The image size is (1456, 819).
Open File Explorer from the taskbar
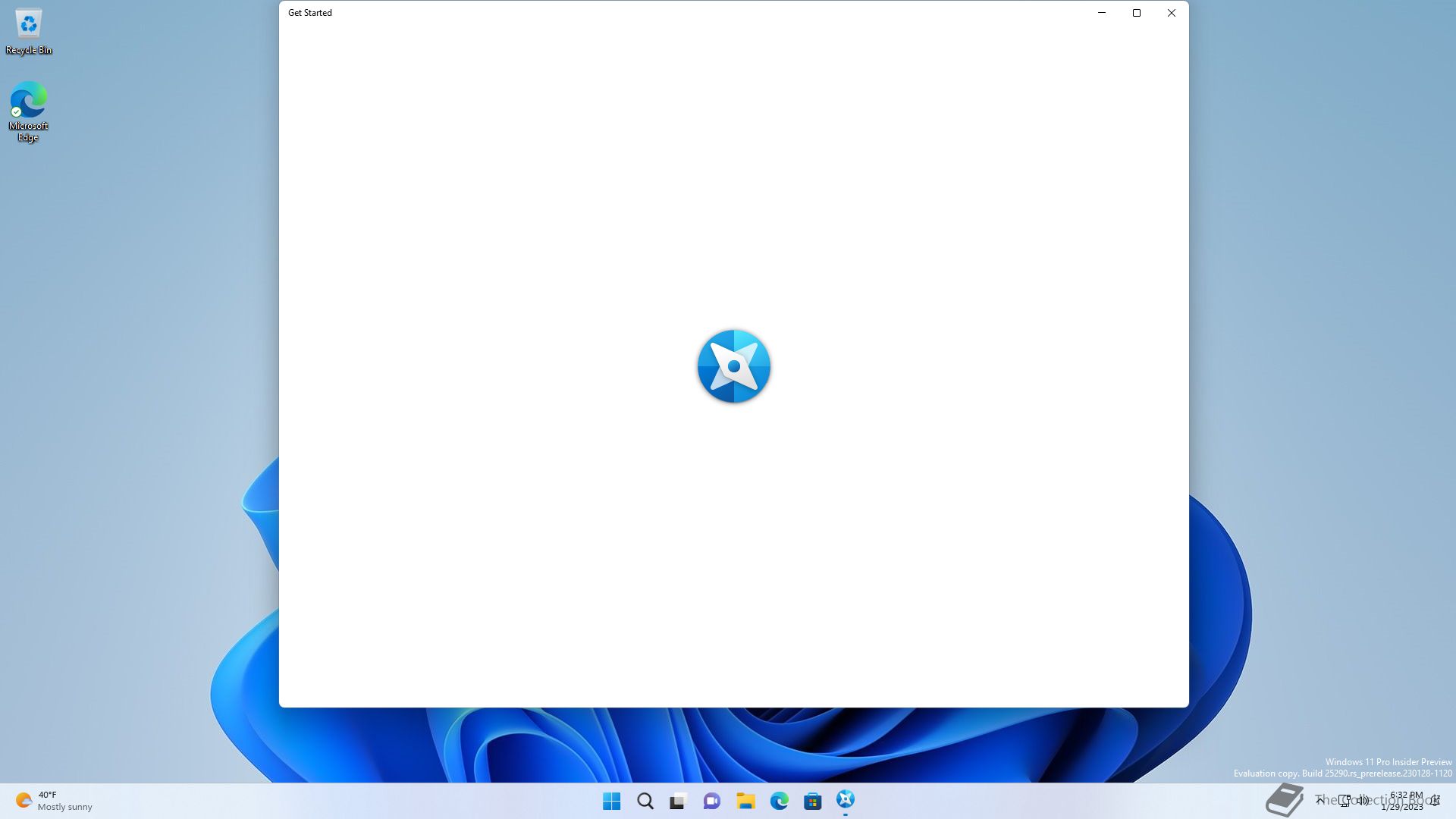click(x=745, y=801)
